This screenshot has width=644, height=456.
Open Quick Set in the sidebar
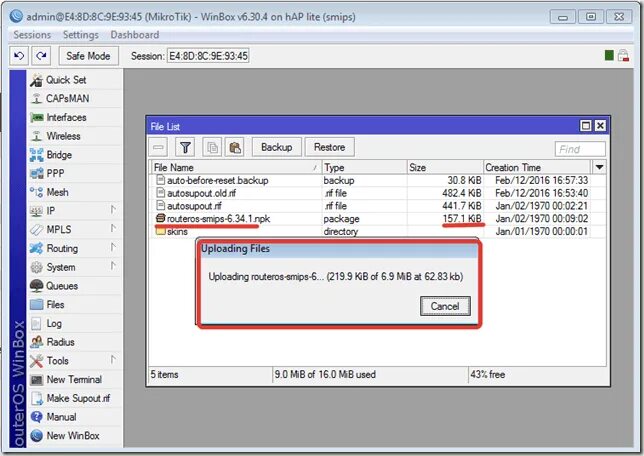(x=75, y=80)
